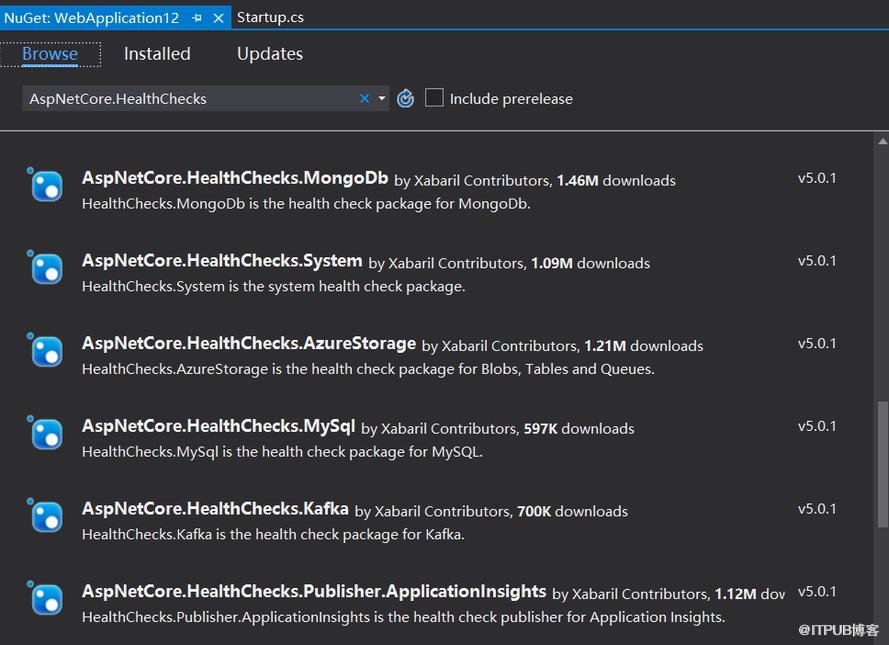889x645 pixels.
Task: Select the AspNetCore.HealthChecks.Kafka package title
Action: coord(215,508)
